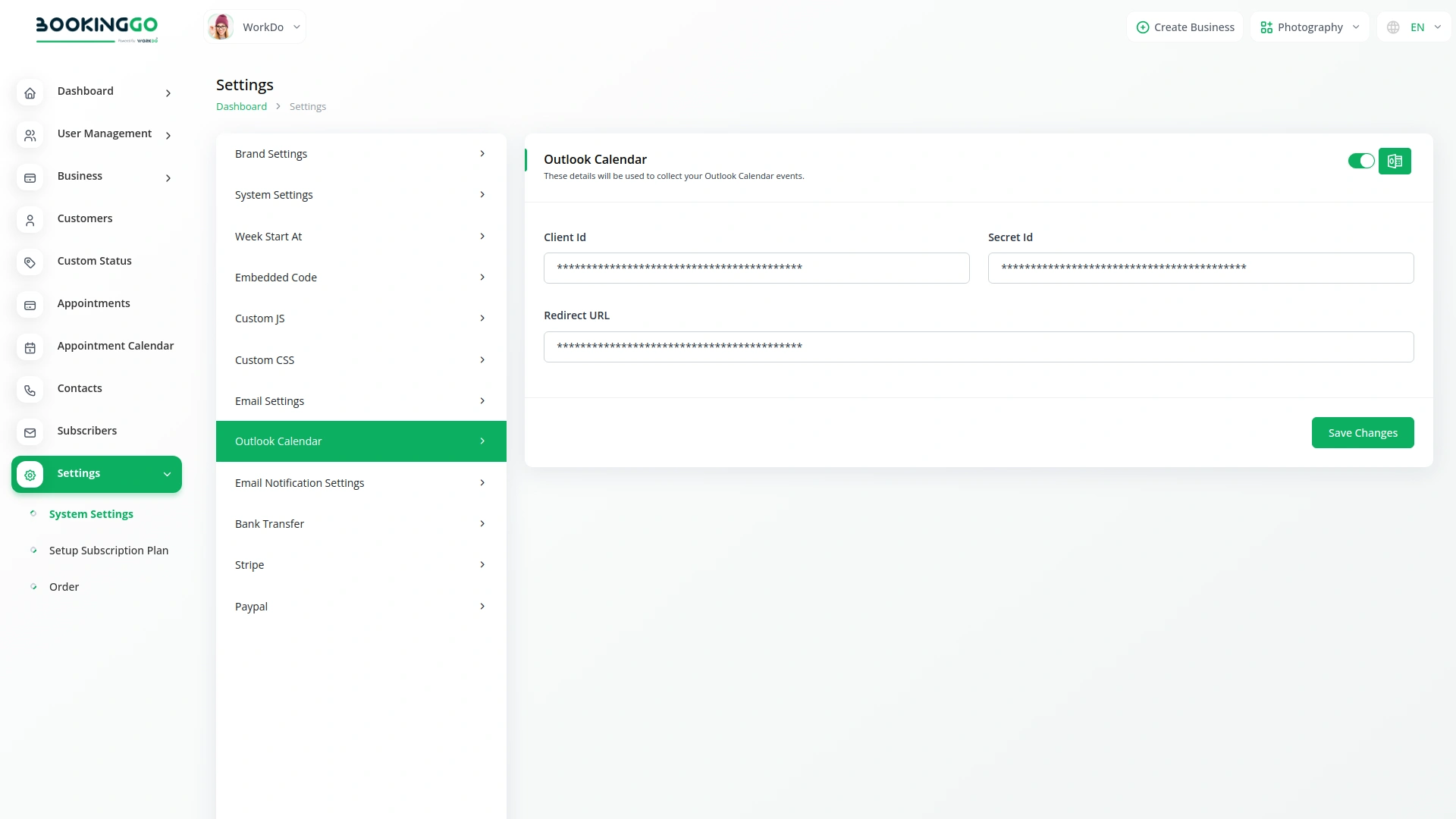Open the Dashboard home icon
Viewport: 1456px width, 819px height.
tap(30, 93)
